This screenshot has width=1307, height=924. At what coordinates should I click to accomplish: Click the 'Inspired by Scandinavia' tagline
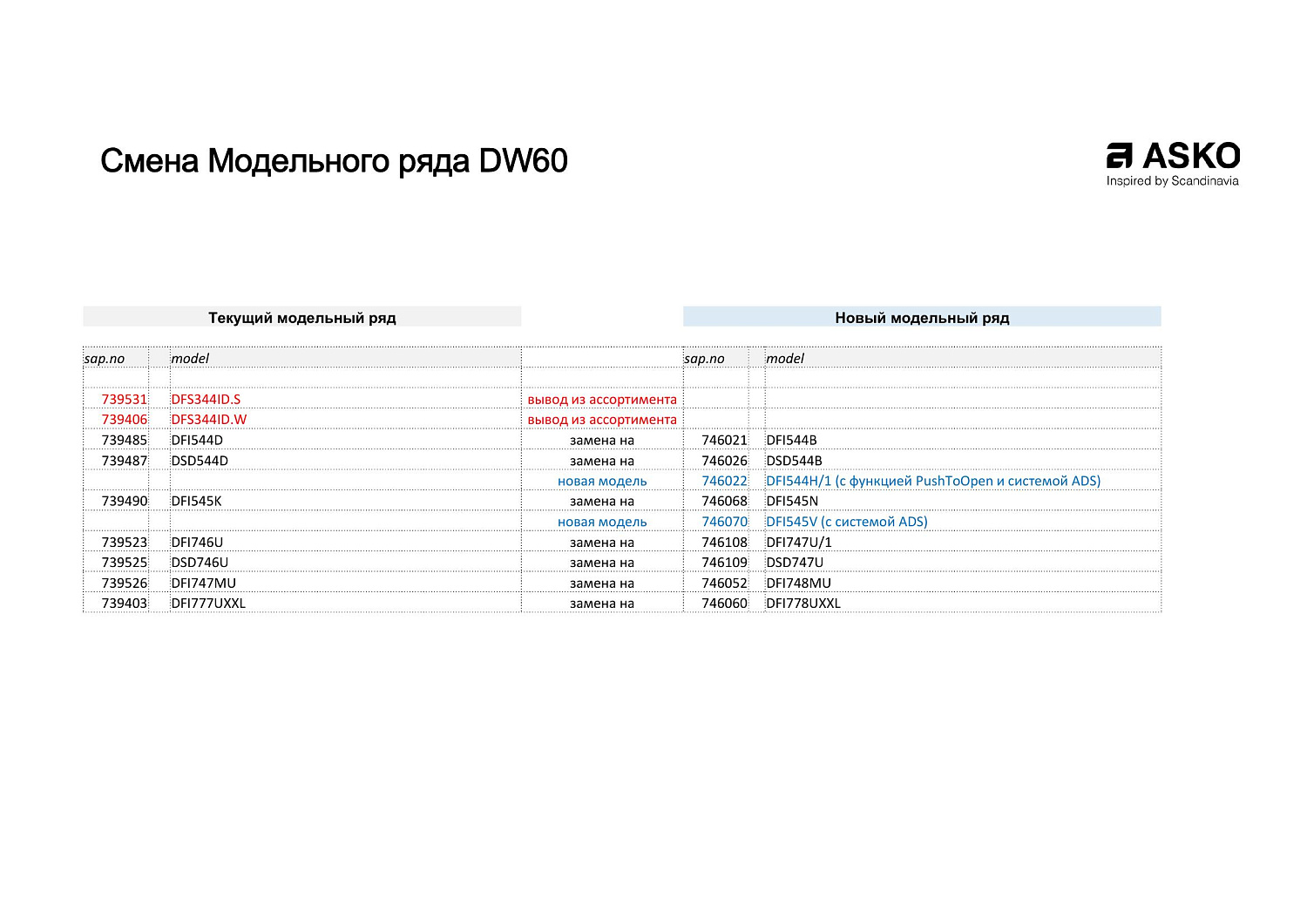[x=1172, y=181]
